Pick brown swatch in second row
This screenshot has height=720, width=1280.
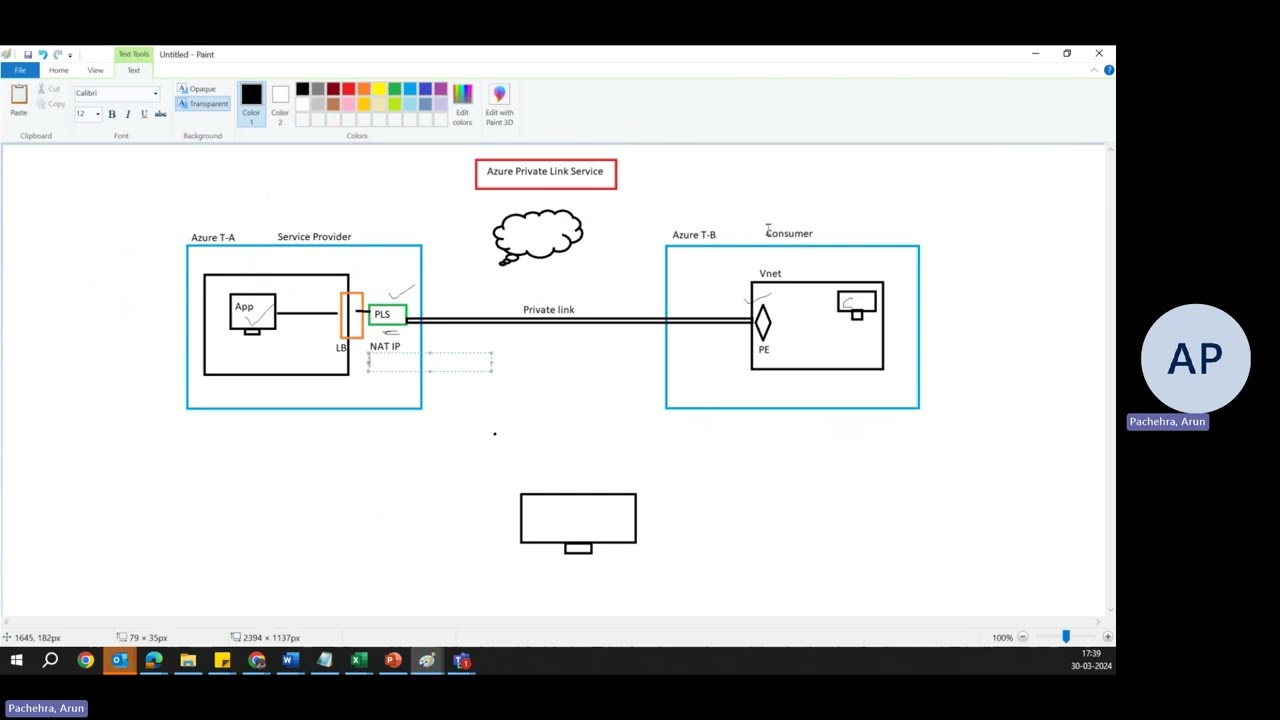tap(333, 104)
